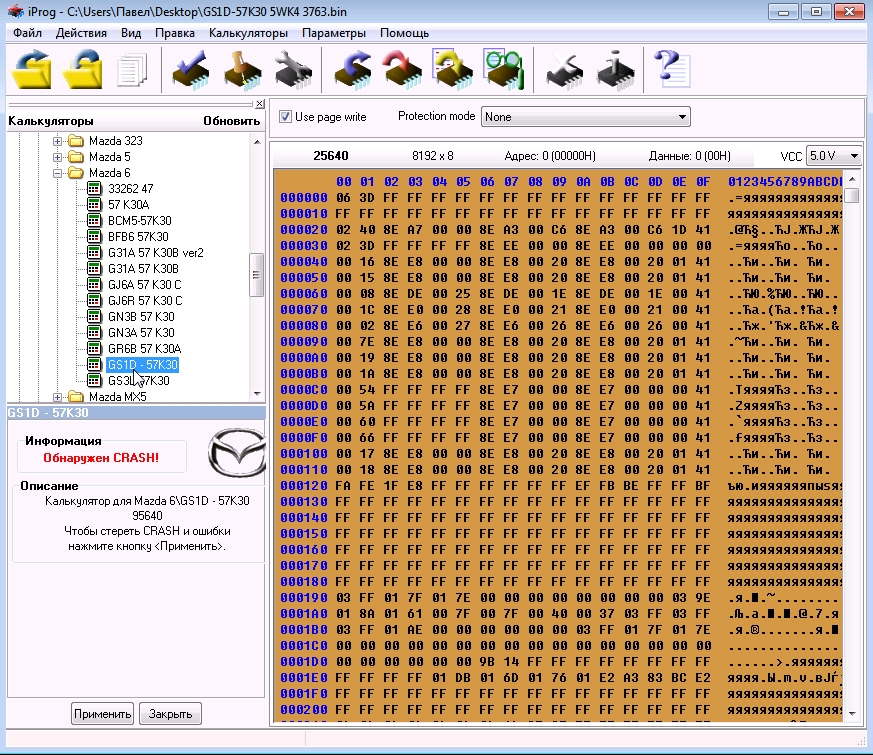Viewport: 873px width, 755px height.
Task: Click the hex view scroll-up arrow
Action: coord(852,179)
